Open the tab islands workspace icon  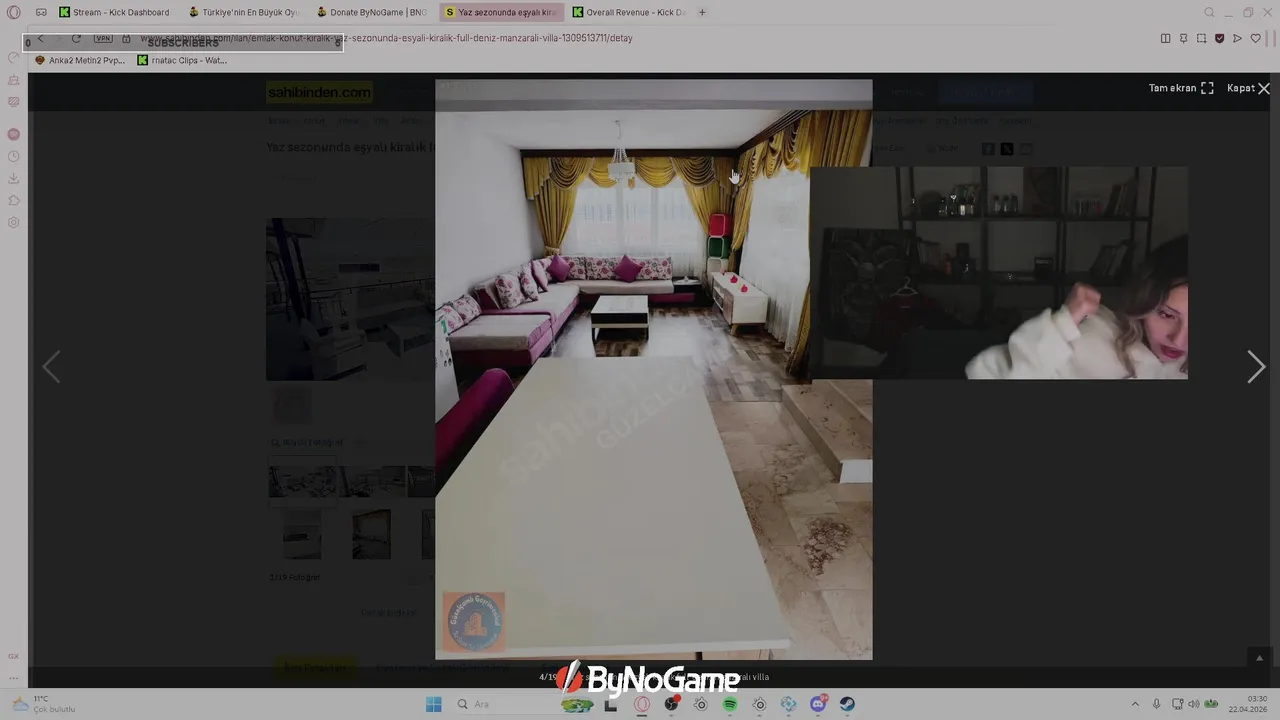41,12
